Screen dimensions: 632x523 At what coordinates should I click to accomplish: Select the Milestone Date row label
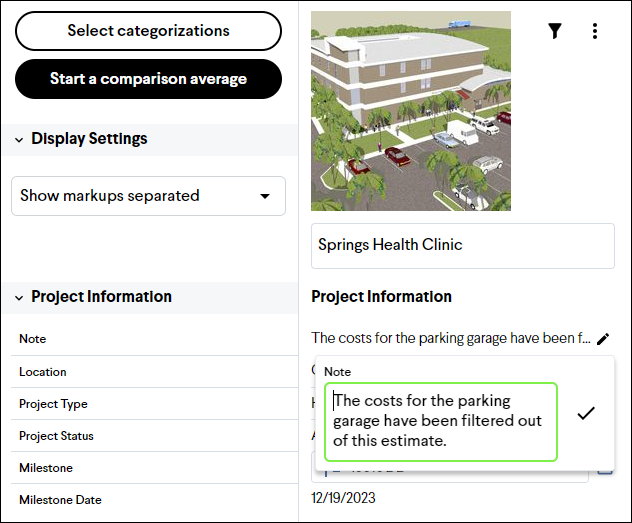(60, 500)
